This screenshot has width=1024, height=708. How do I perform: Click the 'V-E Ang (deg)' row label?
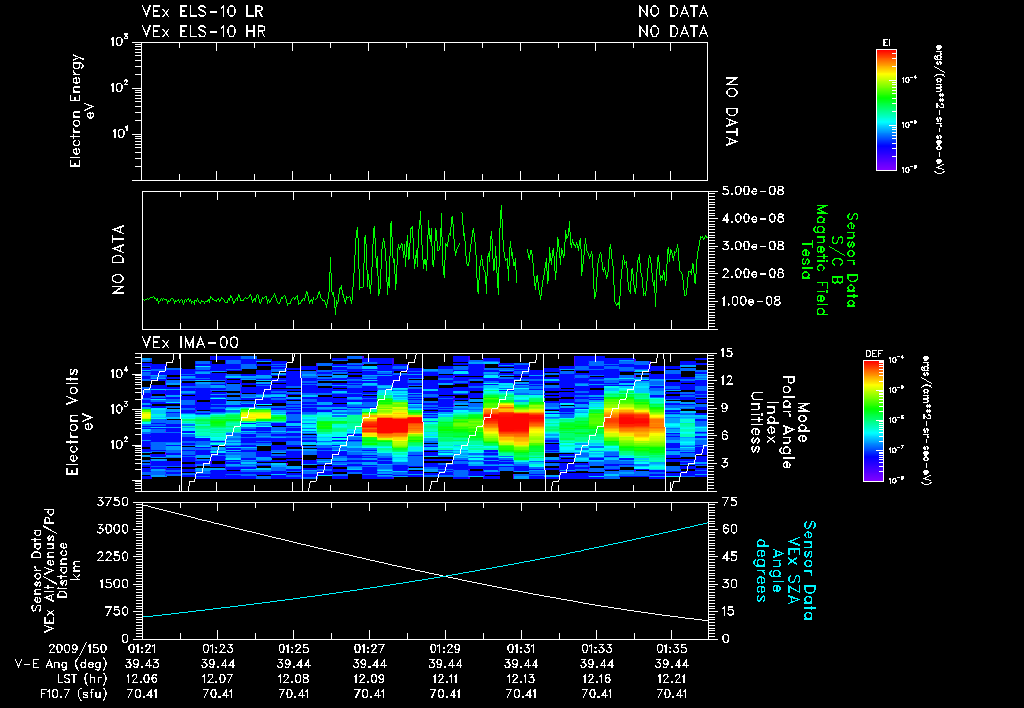pos(61,664)
